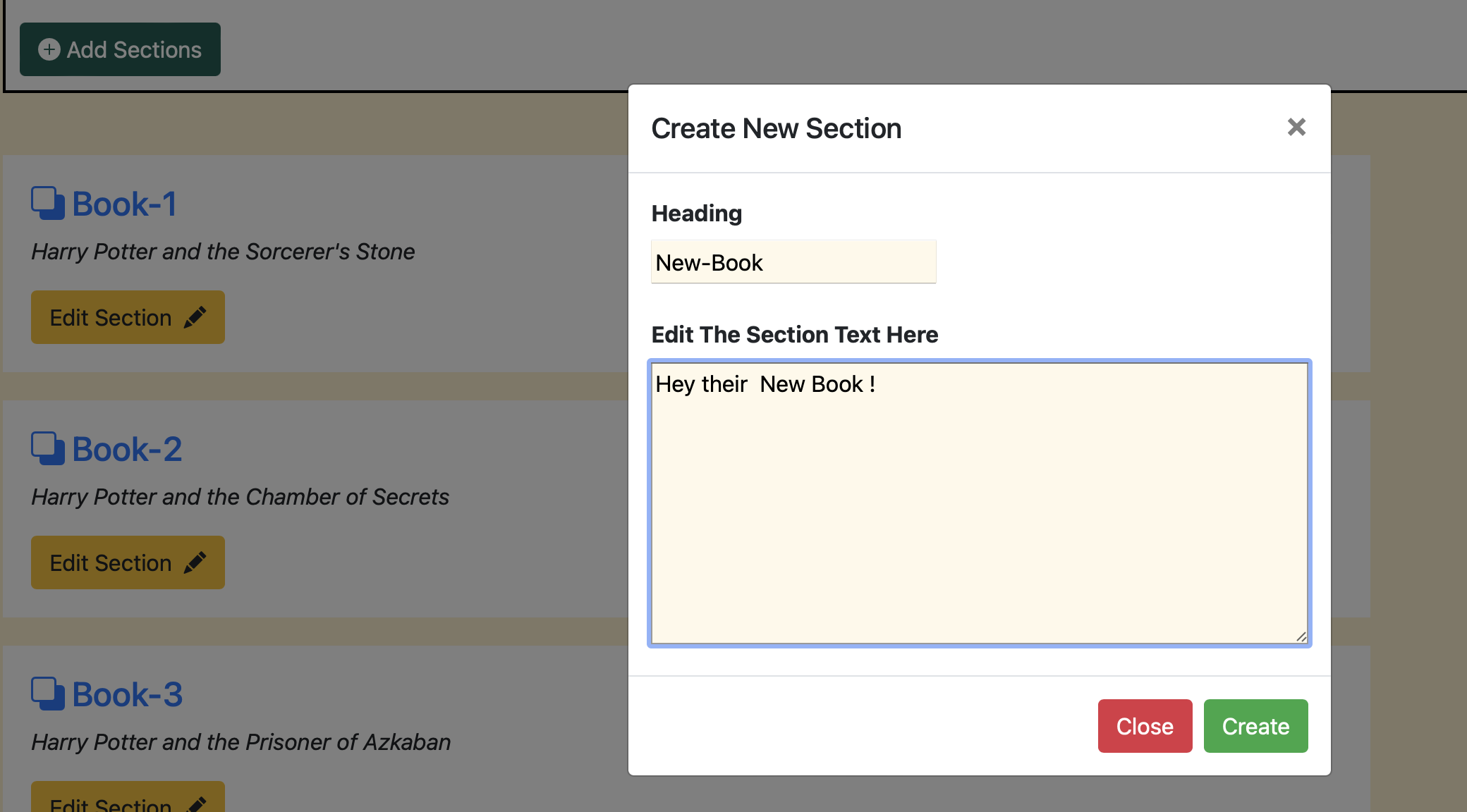Click the Heading input with New-Book
The height and width of the screenshot is (812, 1467).
pos(793,262)
